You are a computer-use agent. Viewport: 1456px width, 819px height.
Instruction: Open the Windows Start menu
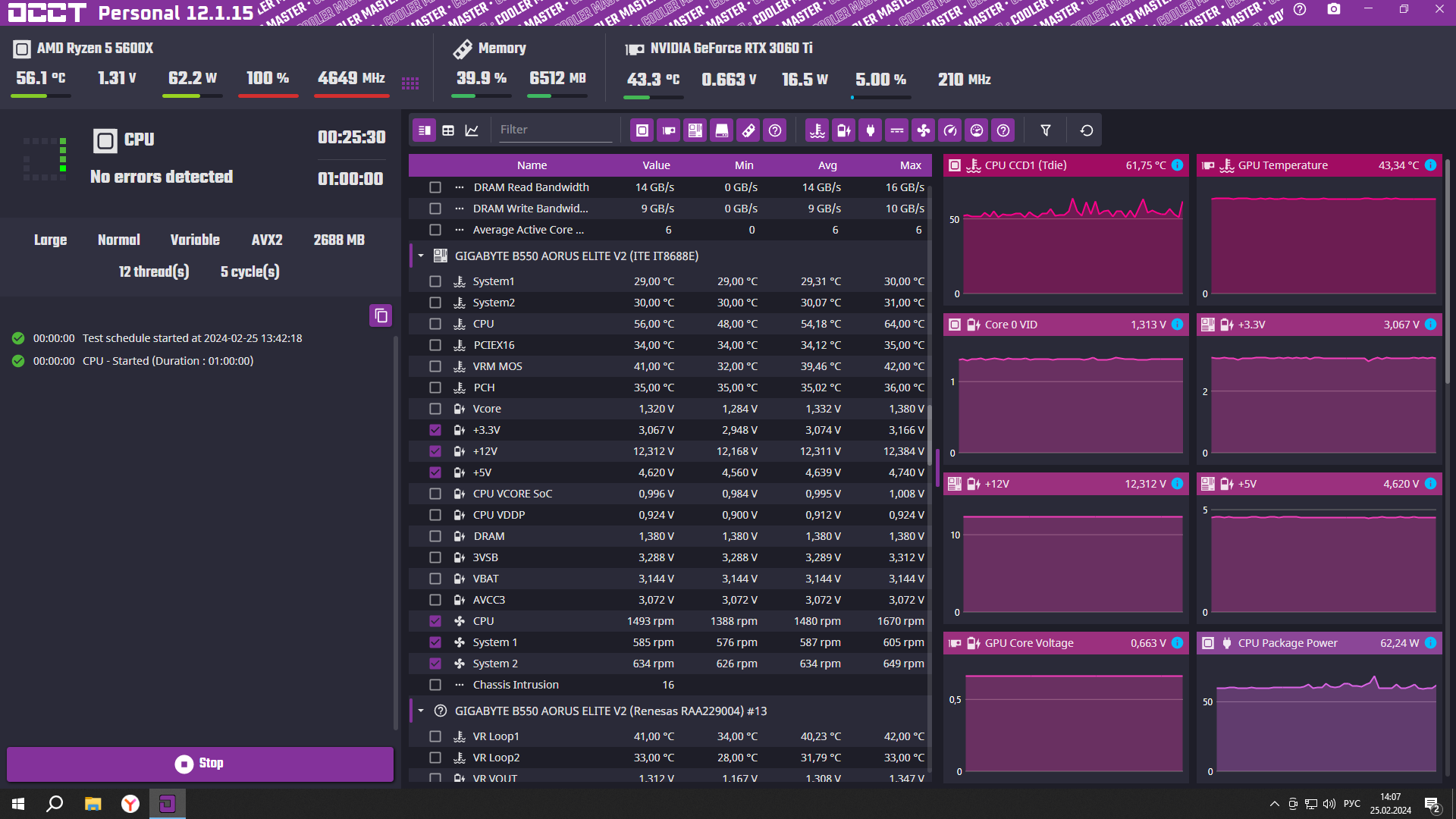(x=18, y=804)
